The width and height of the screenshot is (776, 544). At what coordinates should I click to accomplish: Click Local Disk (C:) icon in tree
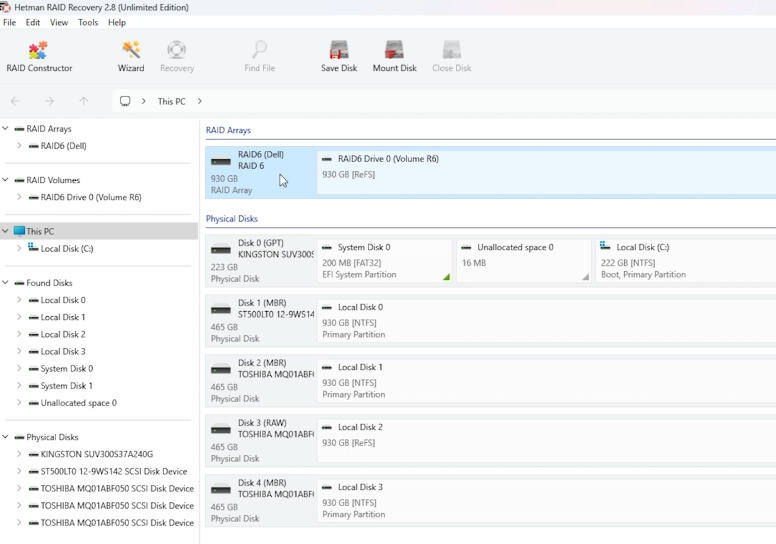point(33,247)
